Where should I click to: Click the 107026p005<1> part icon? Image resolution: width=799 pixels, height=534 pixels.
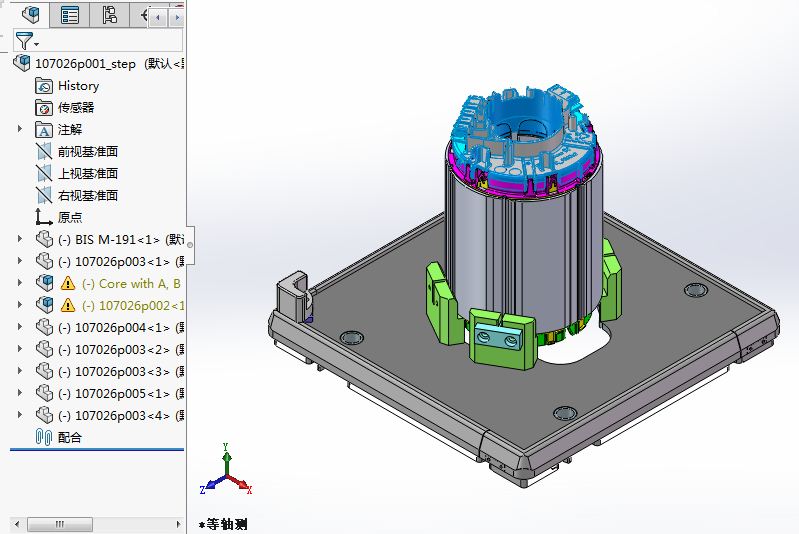point(44,392)
